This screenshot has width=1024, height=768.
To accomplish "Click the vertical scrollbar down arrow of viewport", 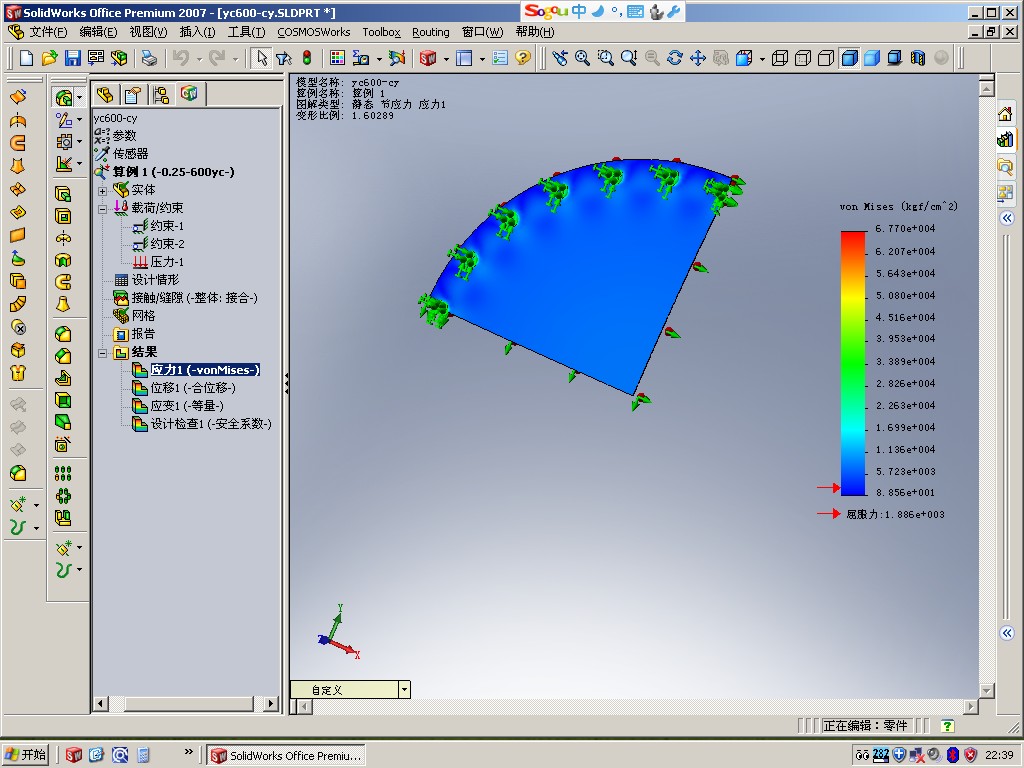I will point(987,690).
